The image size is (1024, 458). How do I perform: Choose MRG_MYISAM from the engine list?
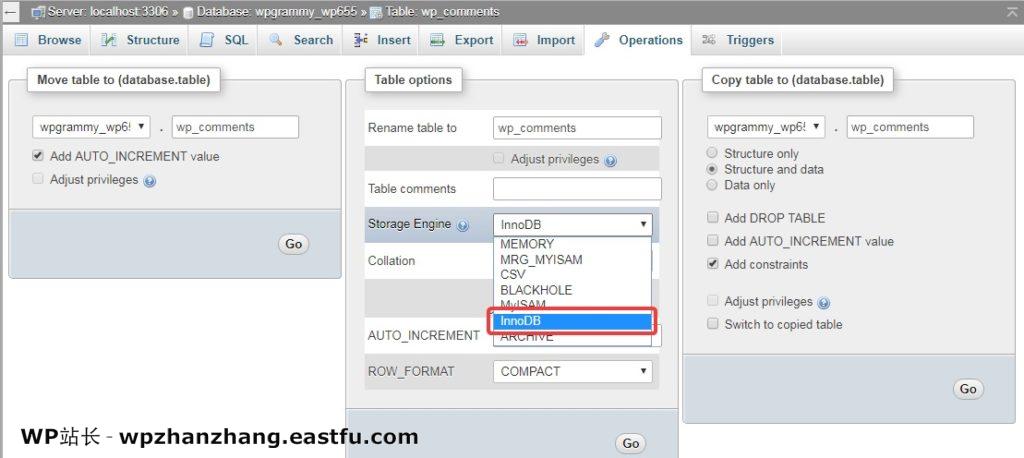point(572,259)
